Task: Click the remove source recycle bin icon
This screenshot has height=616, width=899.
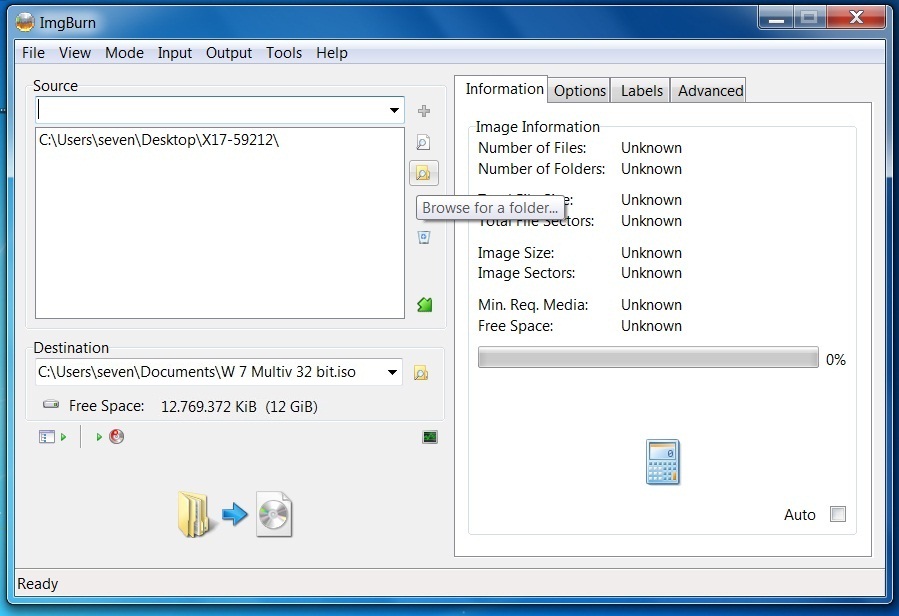Action: pyautogui.click(x=424, y=237)
